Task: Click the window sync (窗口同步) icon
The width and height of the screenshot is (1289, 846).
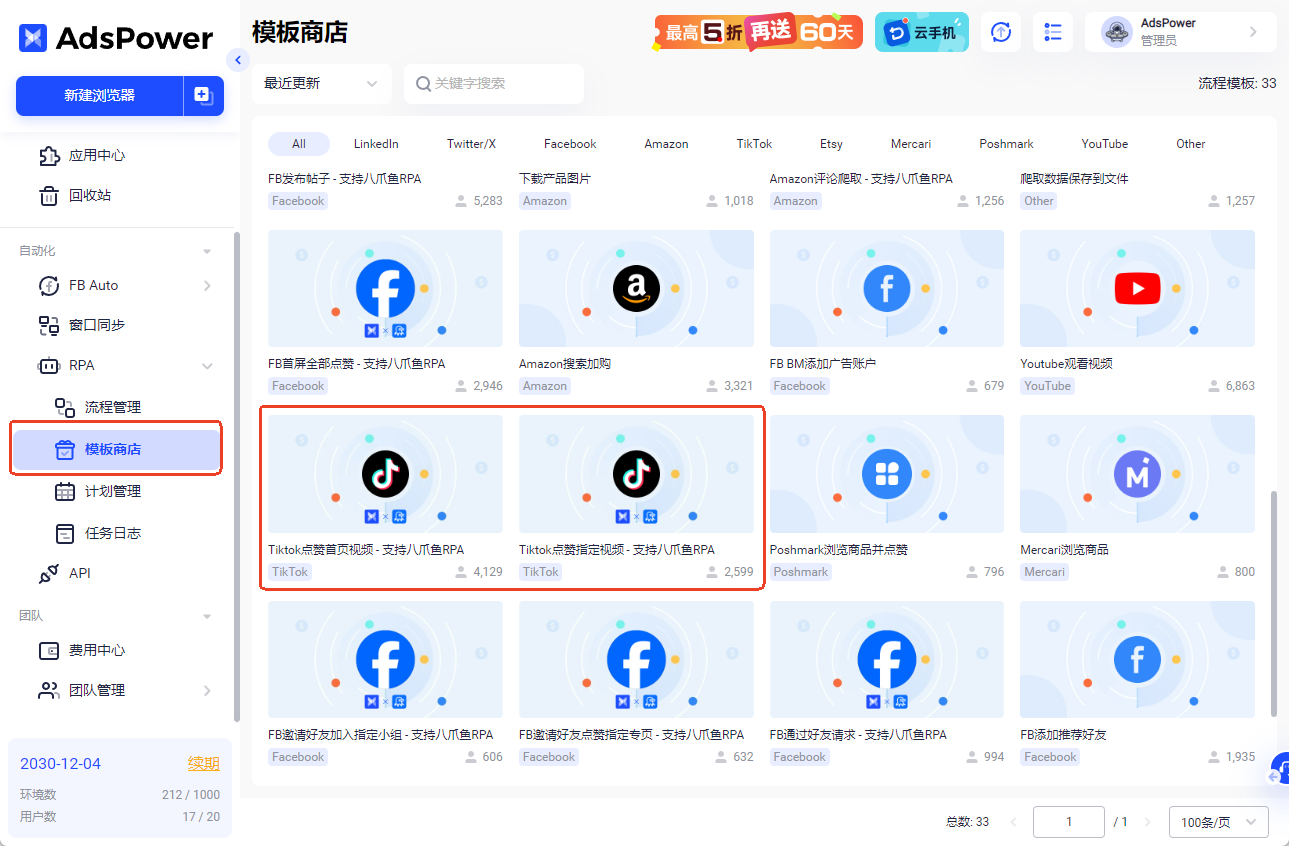Action: [x=49, y=325]
